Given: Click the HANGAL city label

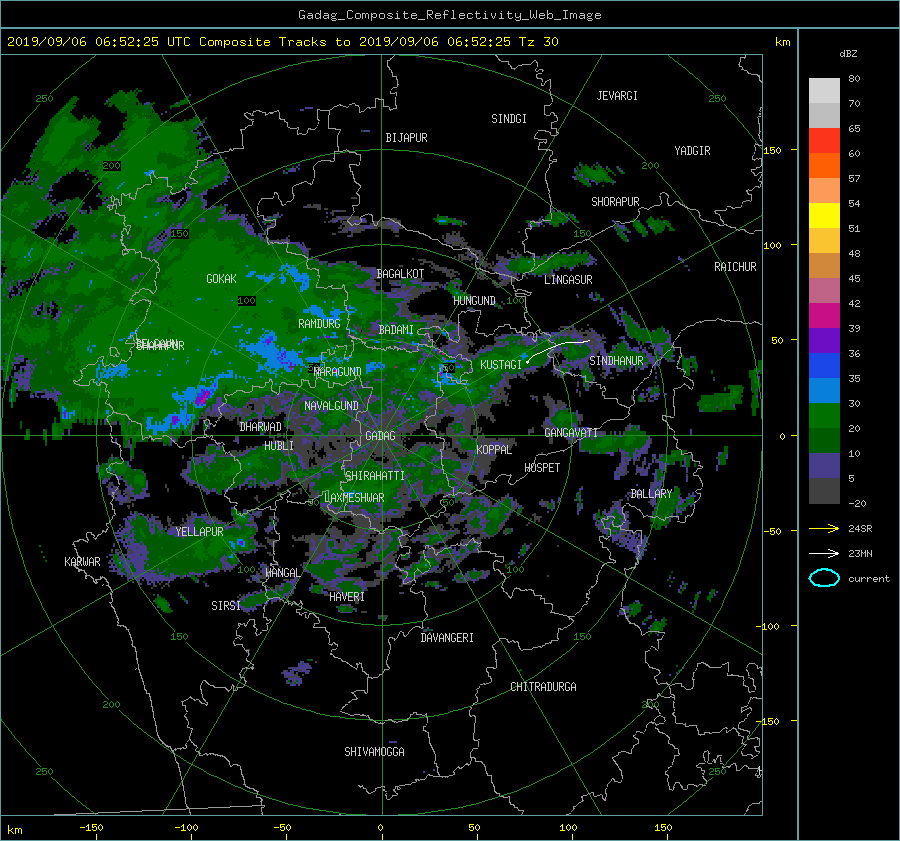Looking at the screenshot, I should [x=282, y=573].
